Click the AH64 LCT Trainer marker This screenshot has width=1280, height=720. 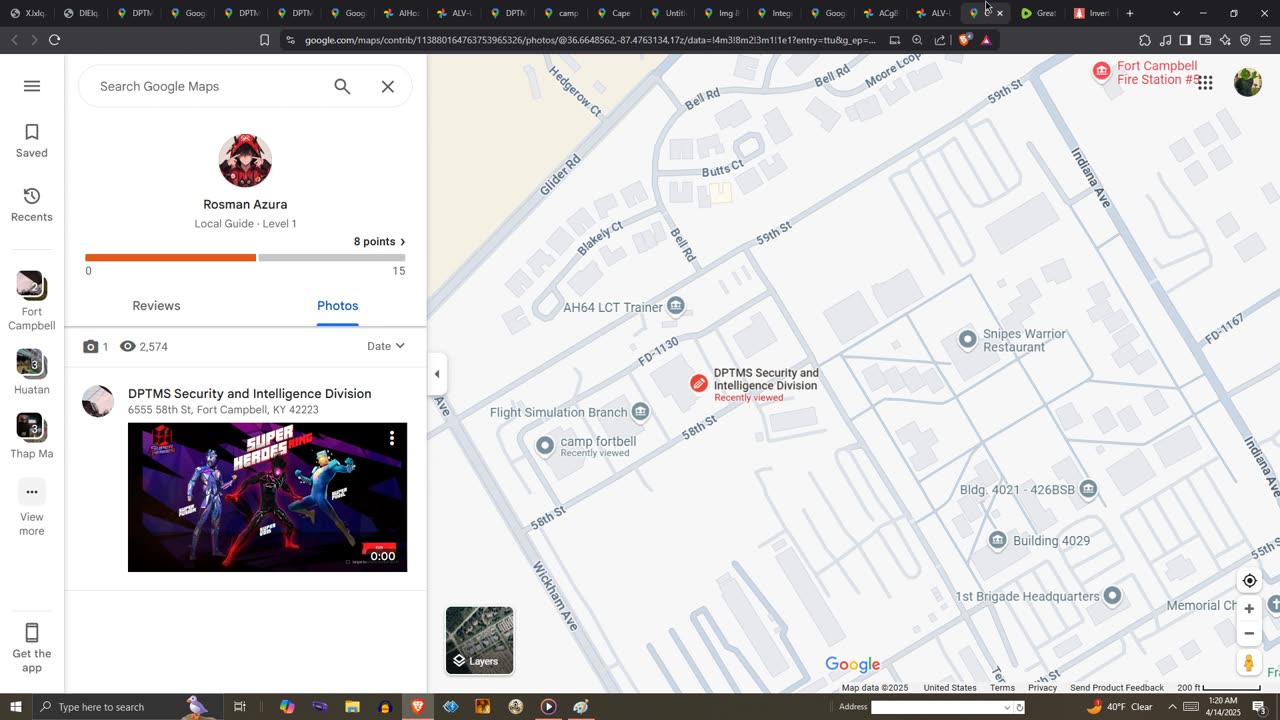[676, 306]
